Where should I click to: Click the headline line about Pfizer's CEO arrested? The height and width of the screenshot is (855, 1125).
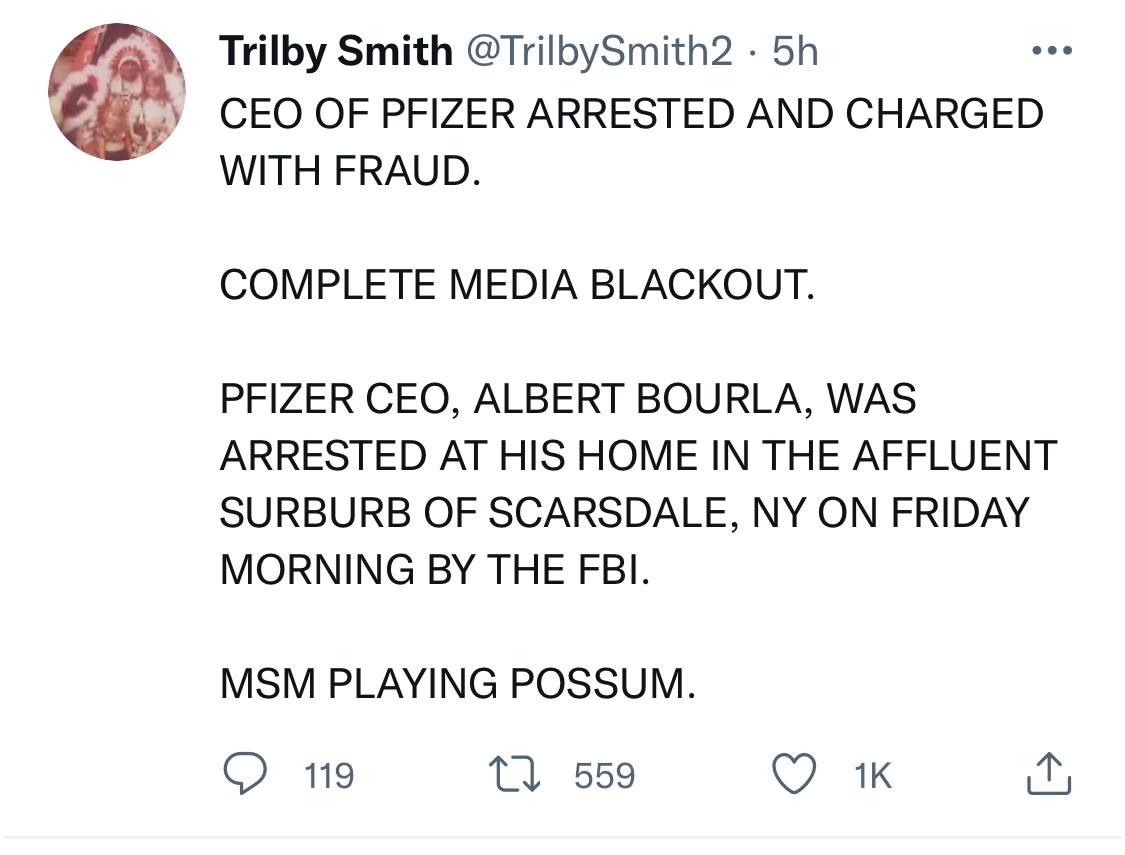coord(630,114)
